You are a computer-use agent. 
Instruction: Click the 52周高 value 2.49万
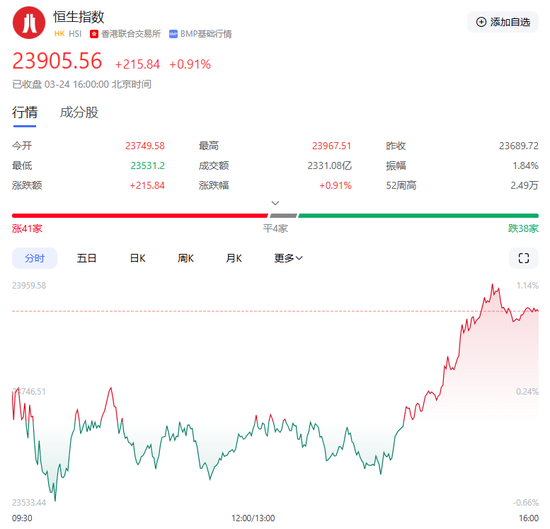[x=524, y=185]
